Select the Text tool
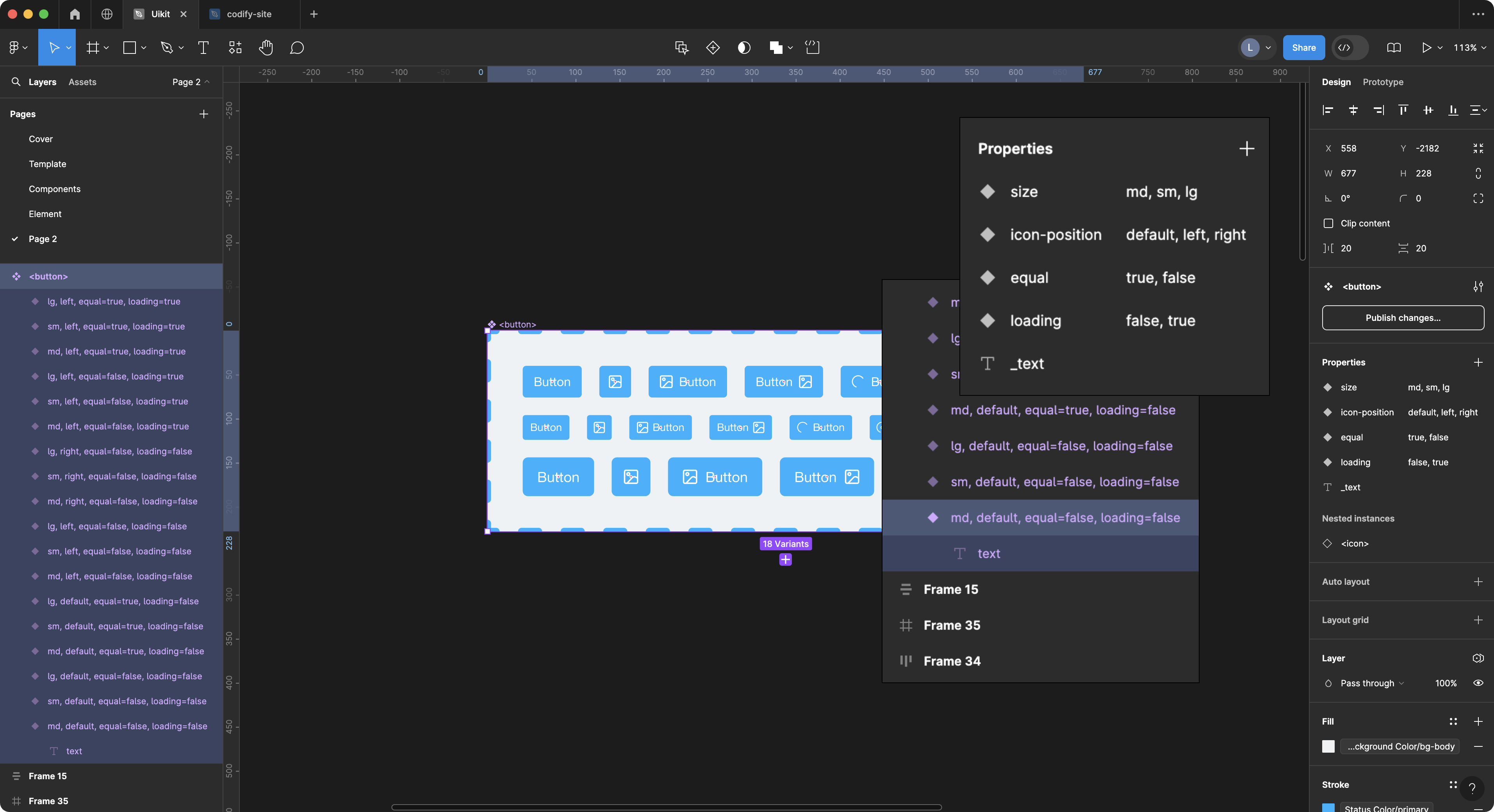The height and width of the screenshot is (812, 1494). [x=203, y=48]
